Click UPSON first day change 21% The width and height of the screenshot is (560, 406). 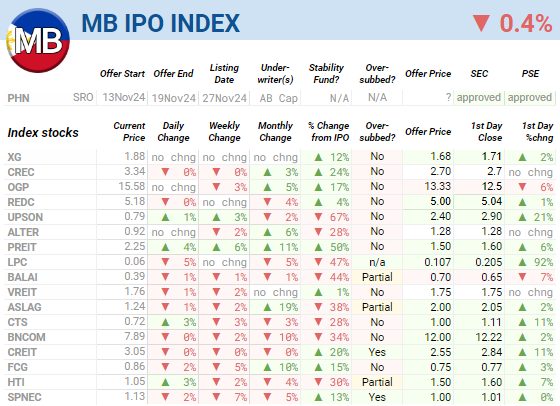point(530,217)
